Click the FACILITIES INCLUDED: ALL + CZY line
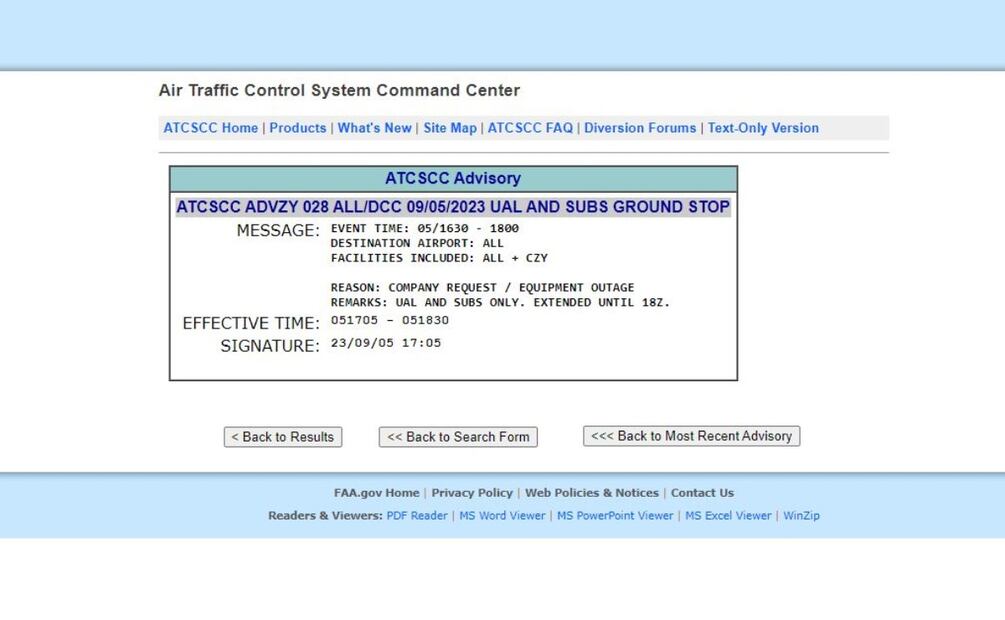The width and height of the screenshot is (1005, 620). 439,258
